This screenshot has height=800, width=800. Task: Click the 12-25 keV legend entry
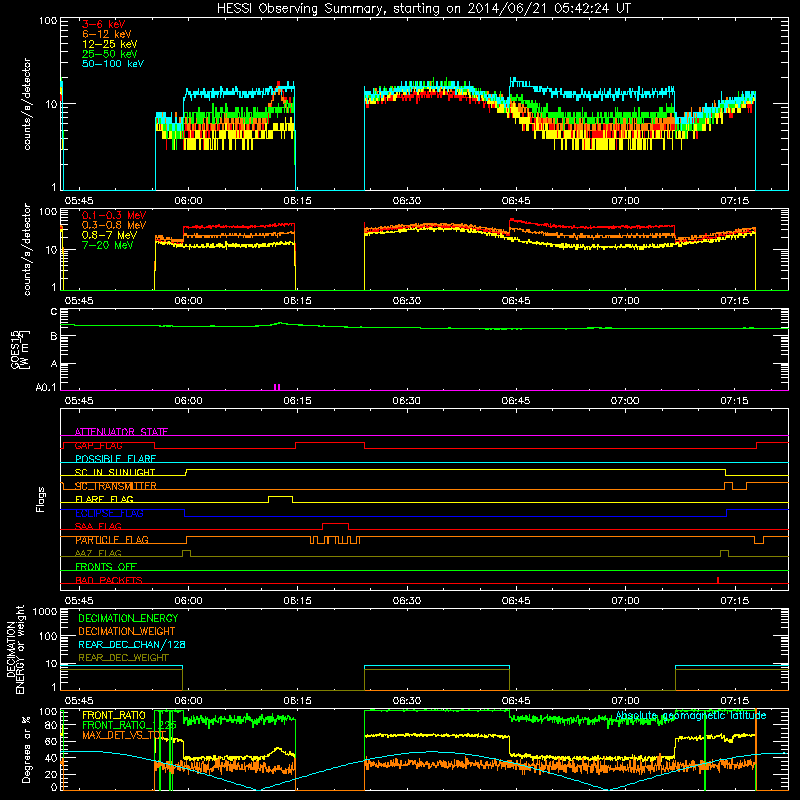coord(110,44)
